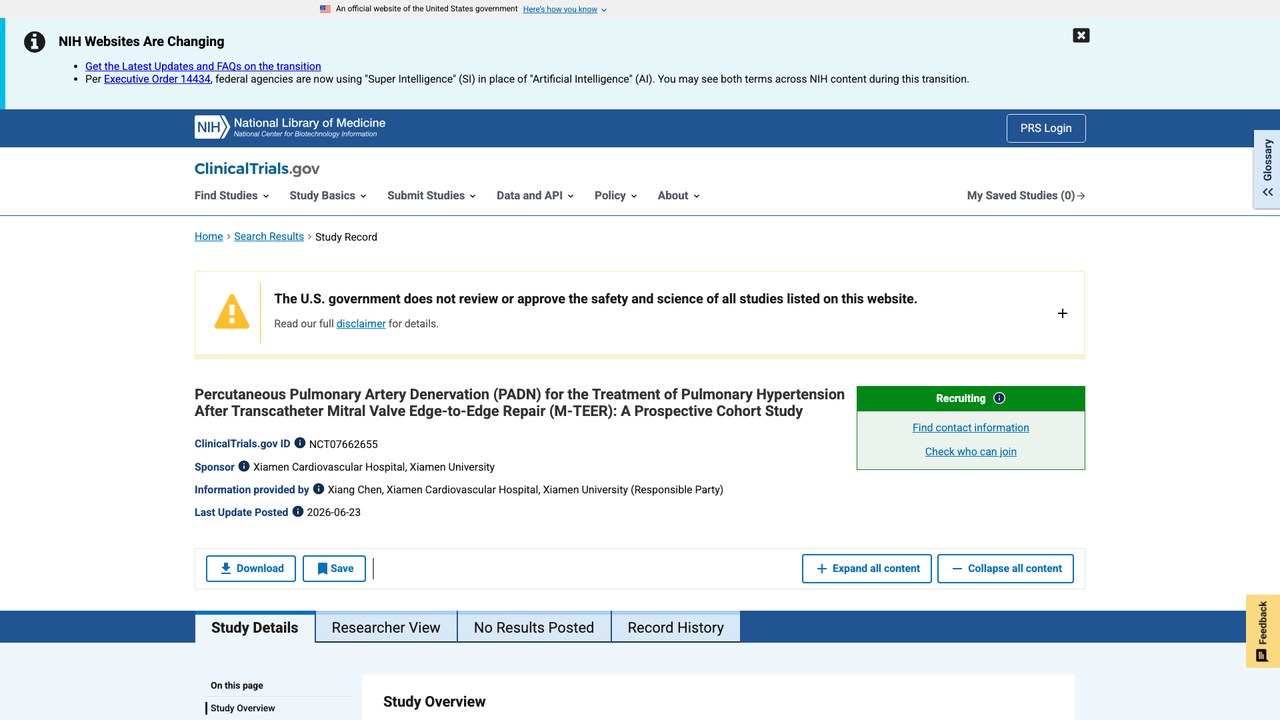Click the ClinicalTrials.gov site logo
Viewport: 1280px width, 720px height.
257,169
